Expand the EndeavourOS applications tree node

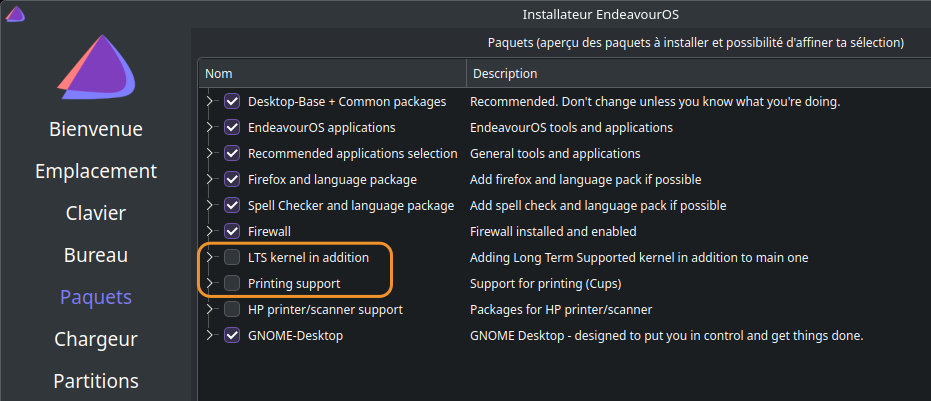[209, 127]
